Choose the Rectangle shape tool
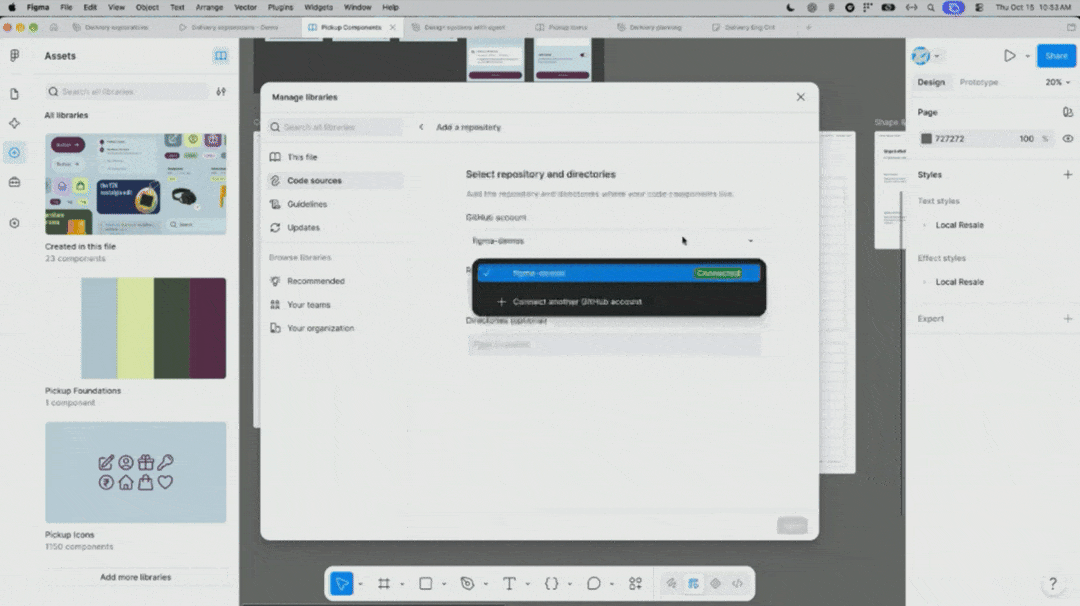The width and height of the screenshot is (1080, 606). 426,583
